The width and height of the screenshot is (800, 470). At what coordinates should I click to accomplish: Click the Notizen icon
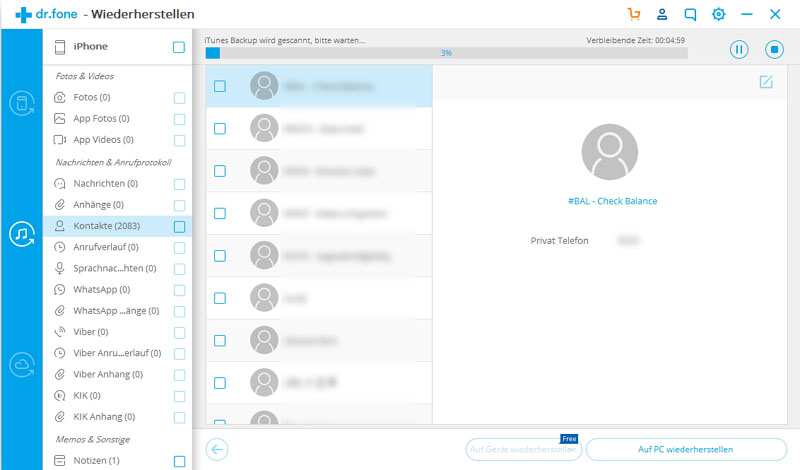[60, 460]
